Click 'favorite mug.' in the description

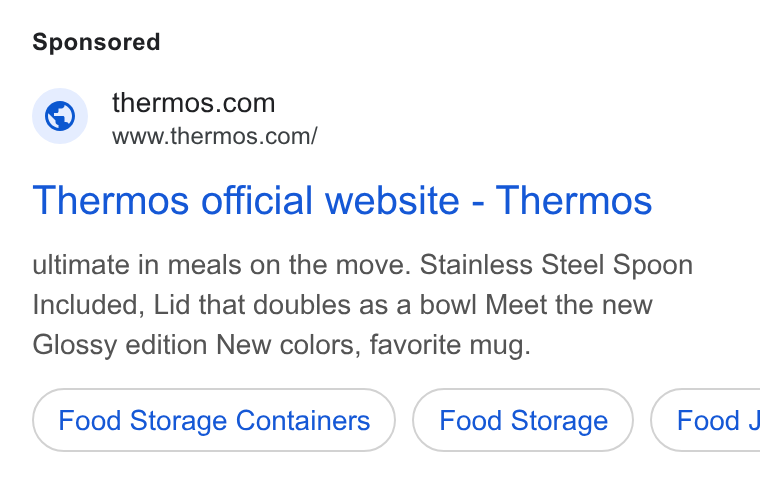point(450,345)
